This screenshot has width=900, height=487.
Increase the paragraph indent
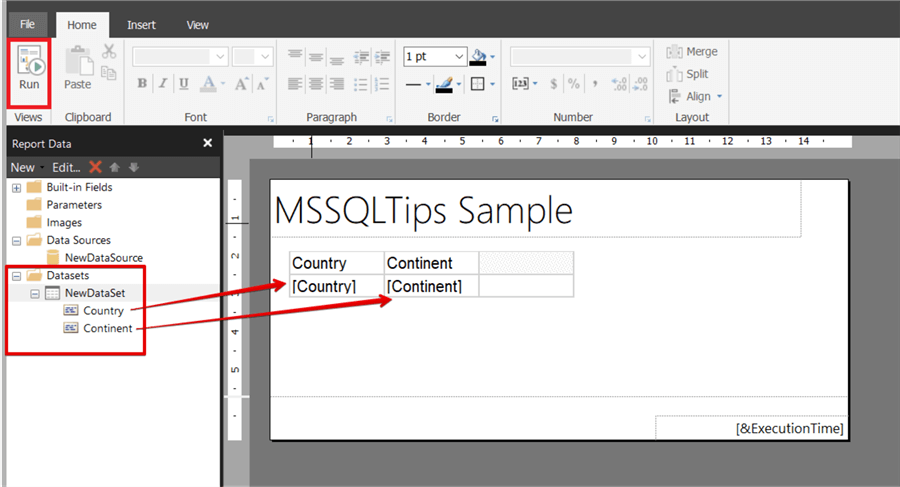[382, 56]
